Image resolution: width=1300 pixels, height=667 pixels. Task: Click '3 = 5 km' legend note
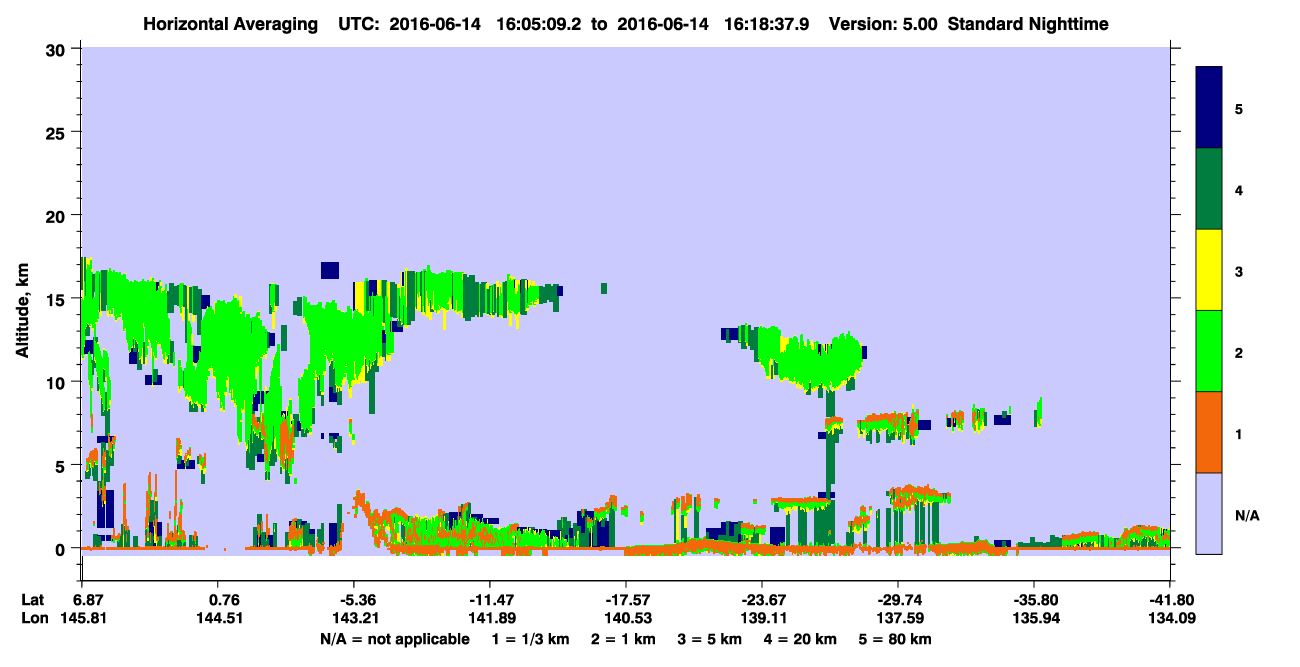click(x=711, y=639)
